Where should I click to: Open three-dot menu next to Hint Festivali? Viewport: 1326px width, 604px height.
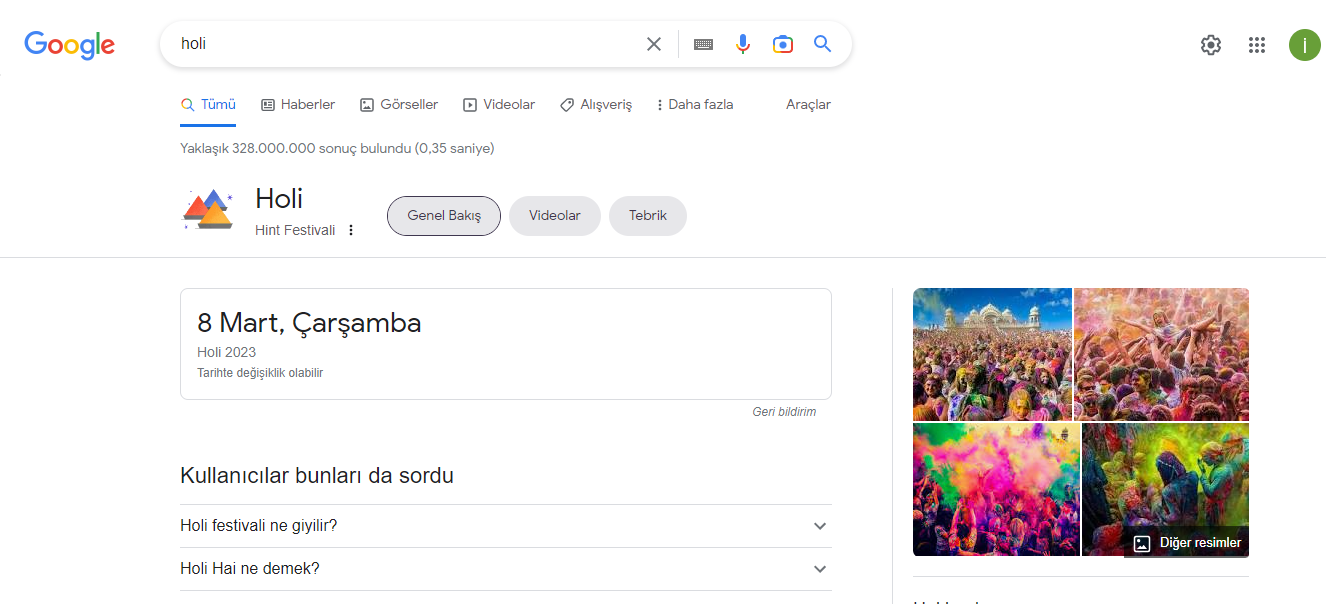(351, 229)
